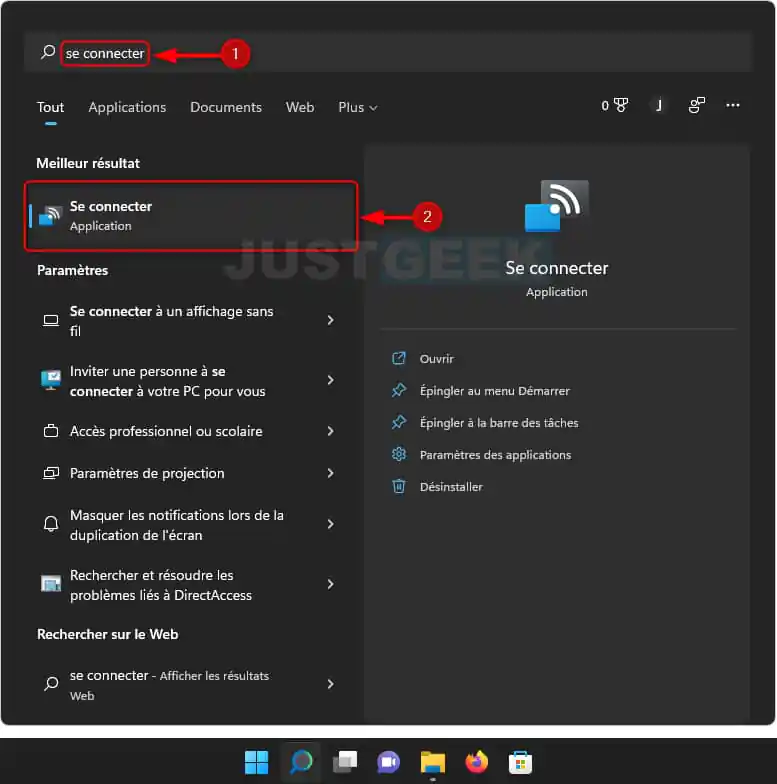Open the feedback/share icon in header
Image resolution: width=777 pixels, height=784 pixels.
(696, 105)
